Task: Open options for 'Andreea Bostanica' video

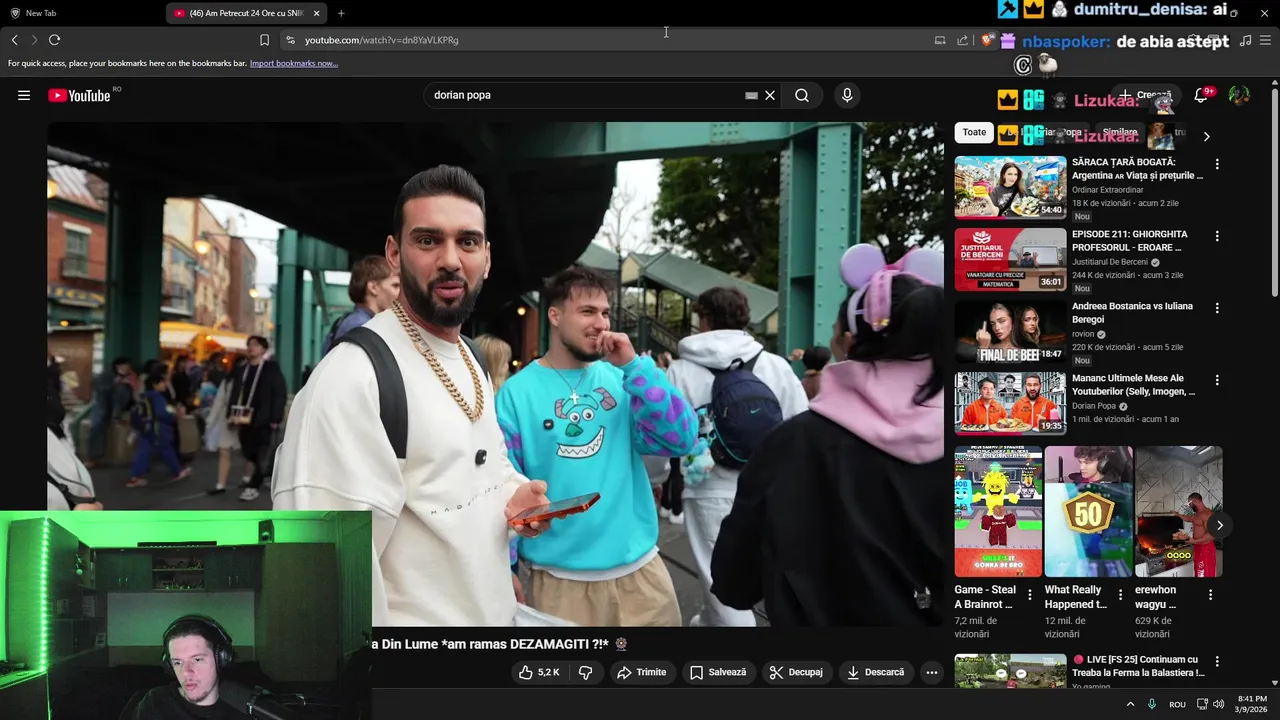Action: click(1217, 308)
